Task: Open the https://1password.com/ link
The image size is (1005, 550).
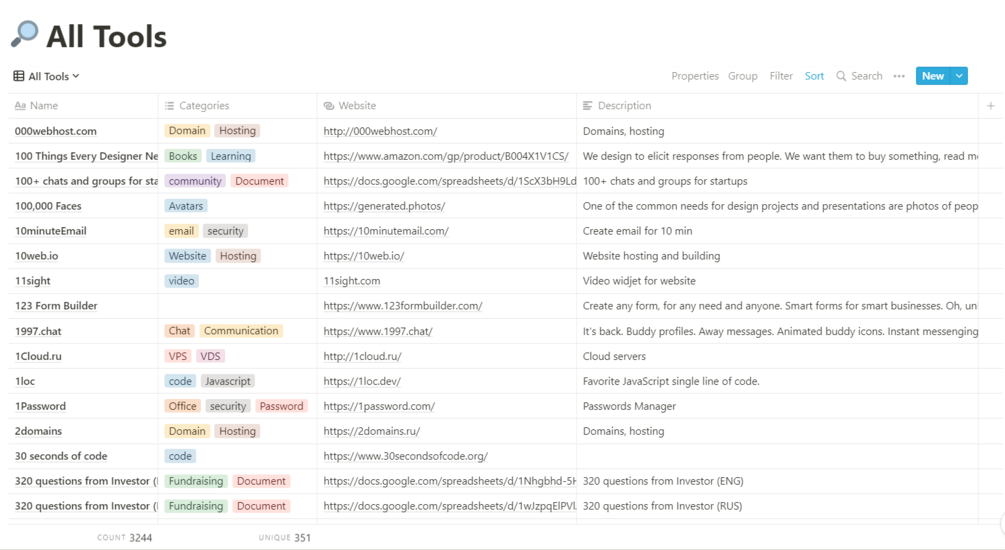Action: point(379,406)
